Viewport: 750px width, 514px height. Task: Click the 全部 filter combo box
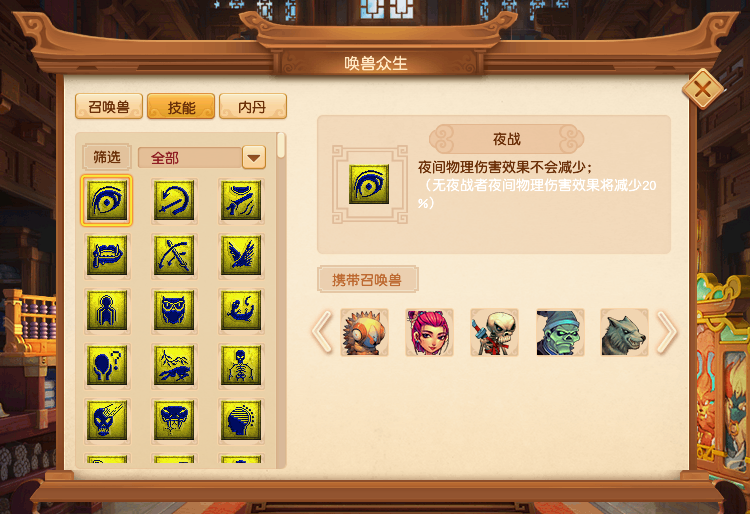[x=201, y=157]
